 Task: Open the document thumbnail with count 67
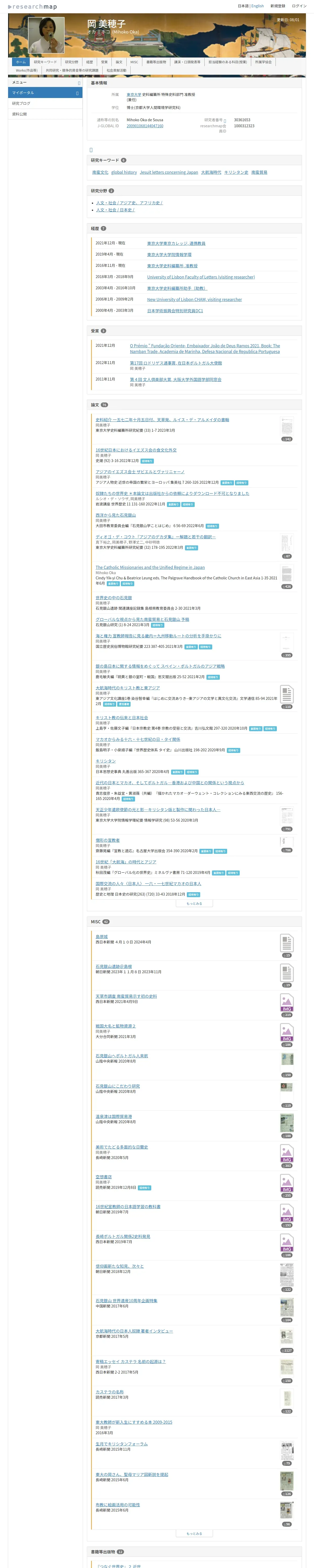pyautogui.click(x=287, y=544)
